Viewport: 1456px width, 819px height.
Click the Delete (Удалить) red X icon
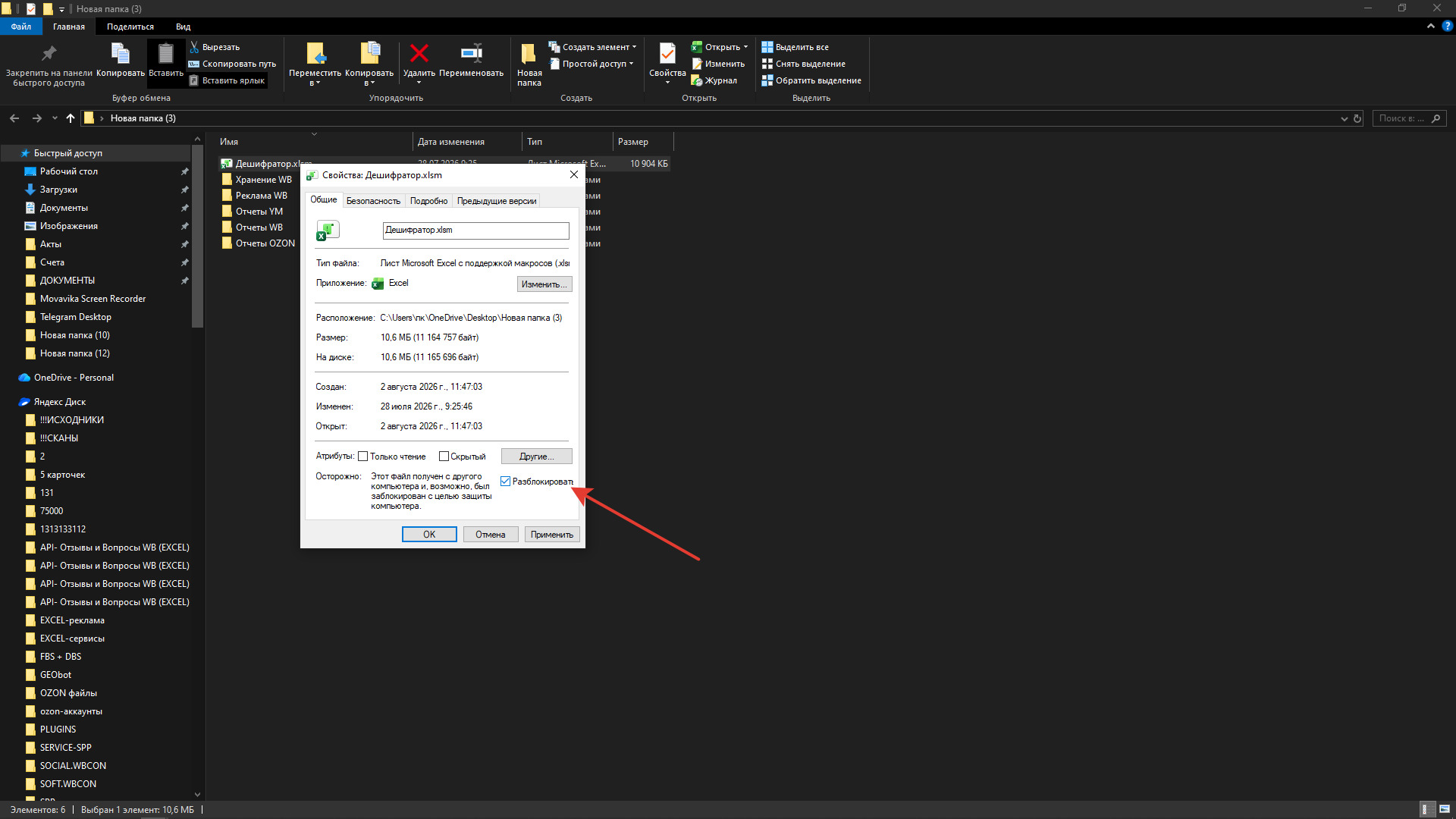419,53
